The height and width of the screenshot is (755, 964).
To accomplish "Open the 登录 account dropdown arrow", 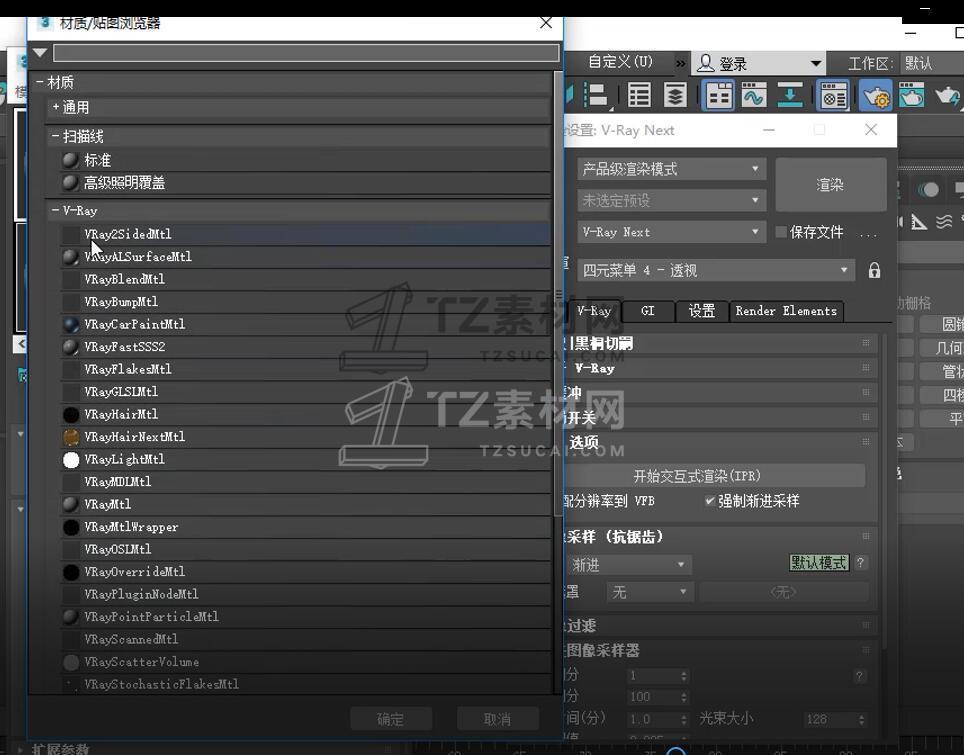I will coord(816,63).
